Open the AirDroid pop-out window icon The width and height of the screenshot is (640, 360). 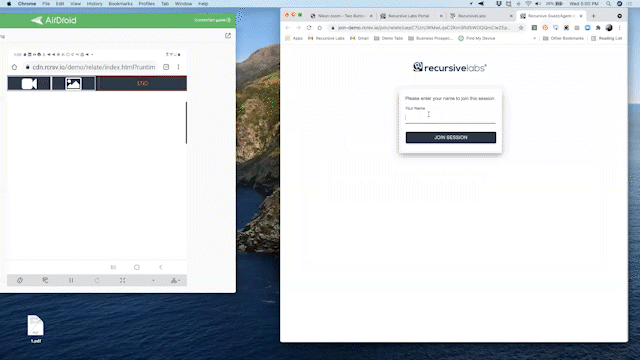228,36
